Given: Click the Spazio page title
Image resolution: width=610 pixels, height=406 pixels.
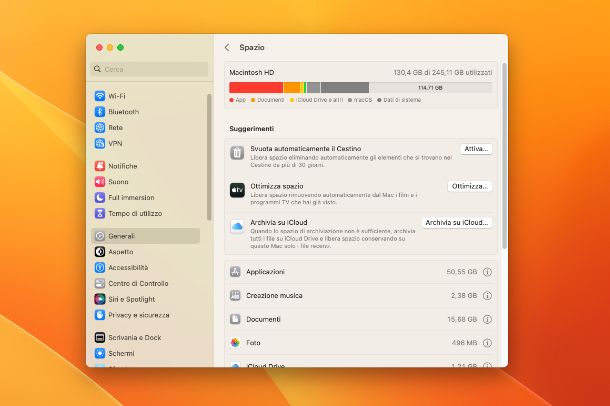Looking at the screenshot, I should tap(252, 47).
